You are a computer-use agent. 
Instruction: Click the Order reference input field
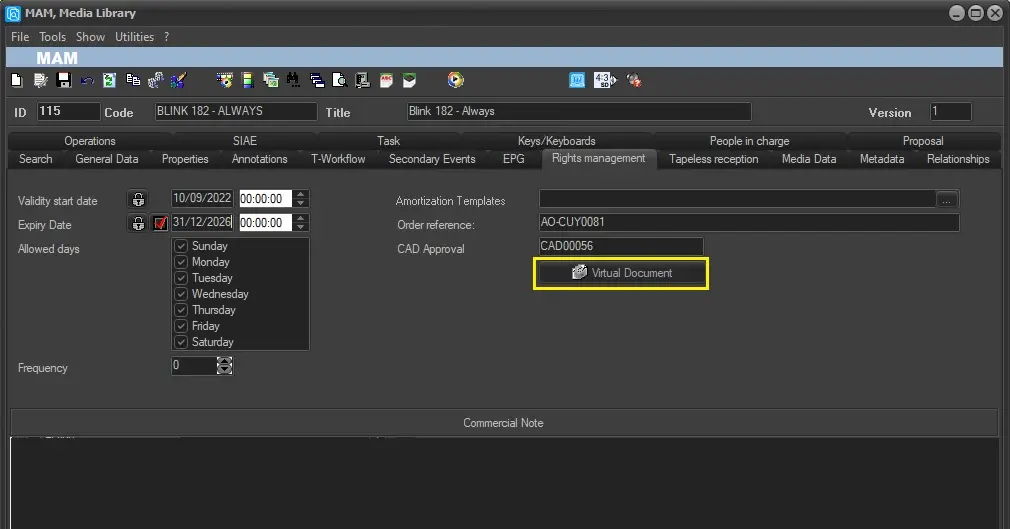(747, 223)
